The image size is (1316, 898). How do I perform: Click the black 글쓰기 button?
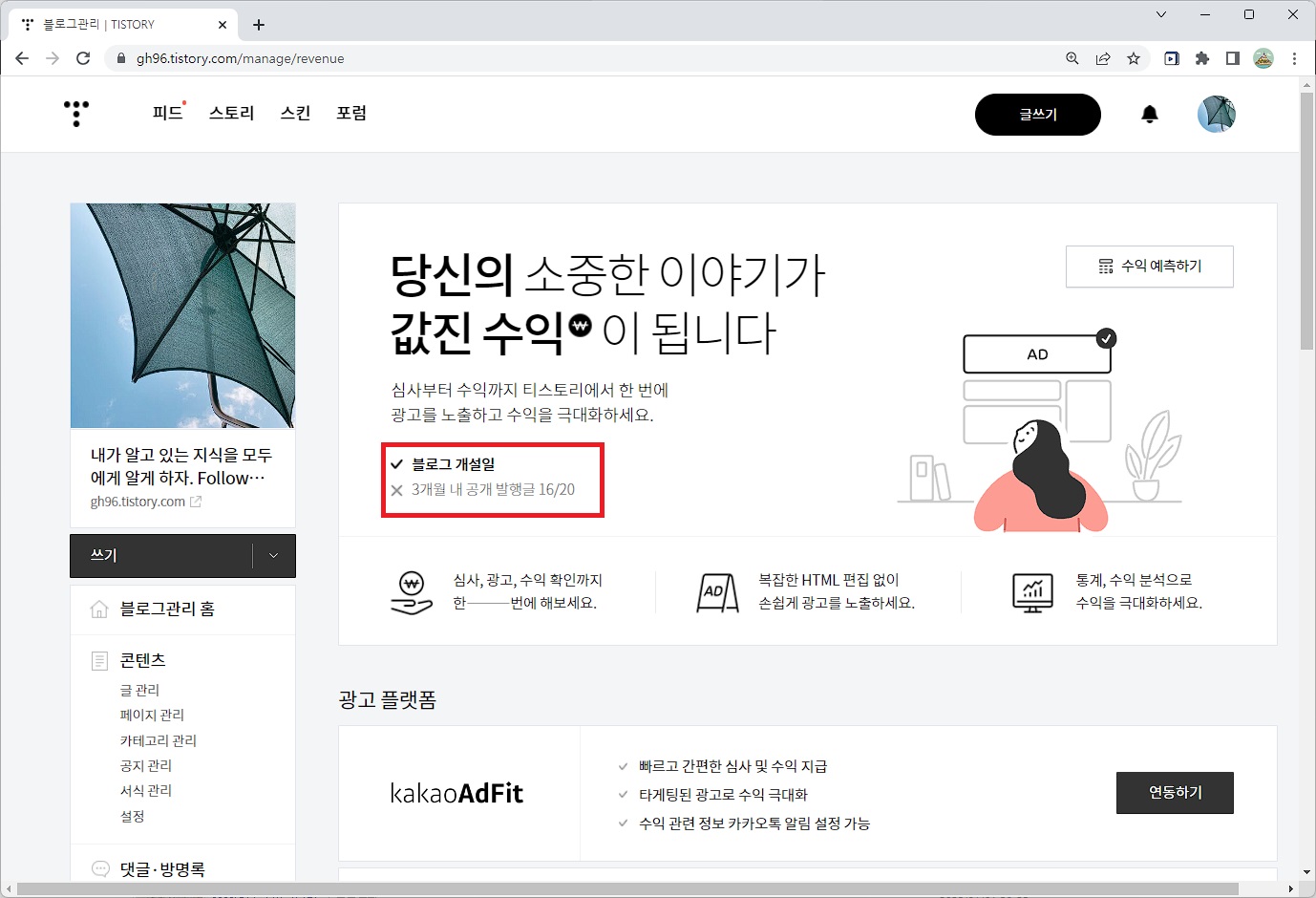point(1038,115)
